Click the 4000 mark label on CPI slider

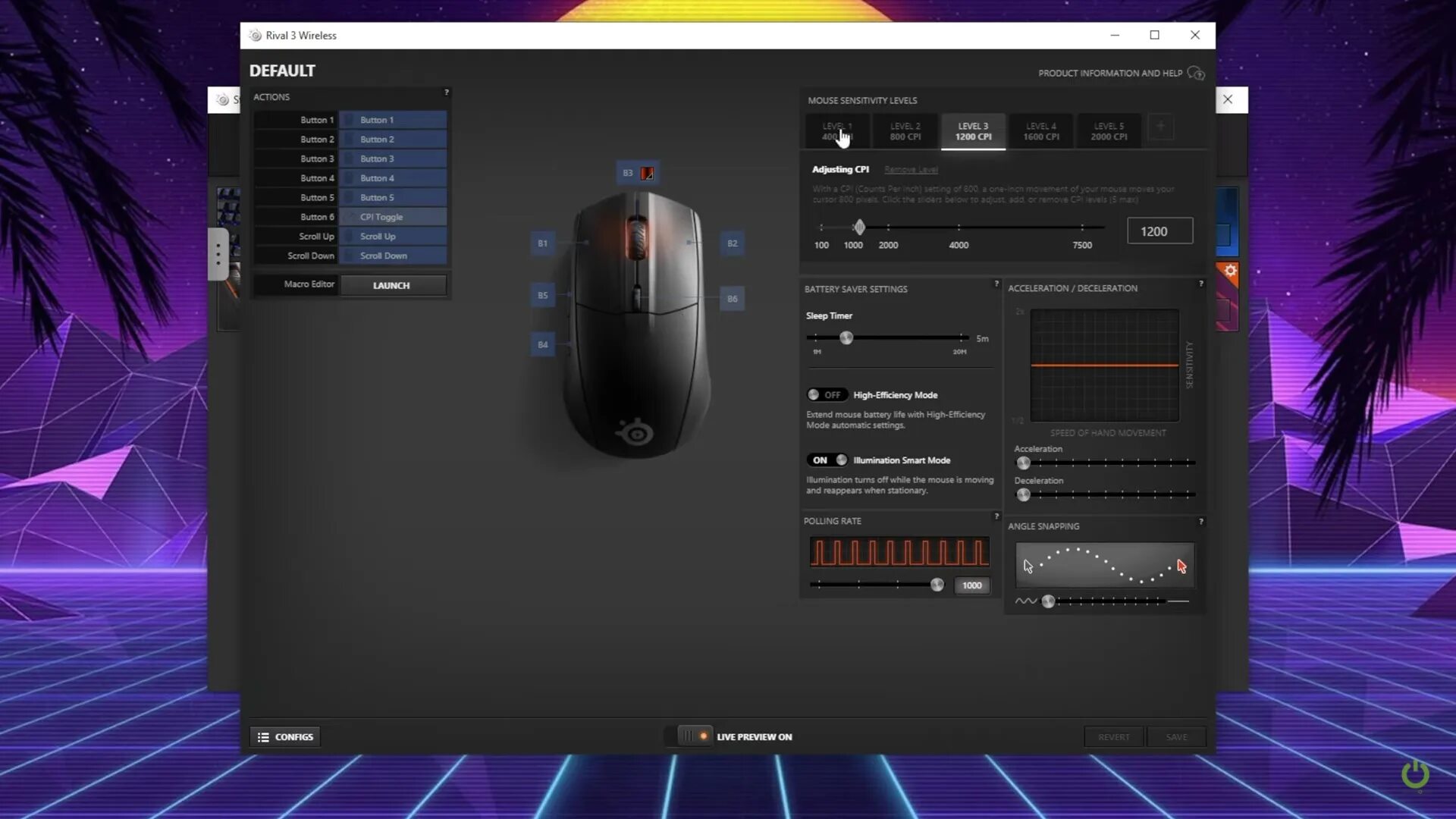[959, 245]
